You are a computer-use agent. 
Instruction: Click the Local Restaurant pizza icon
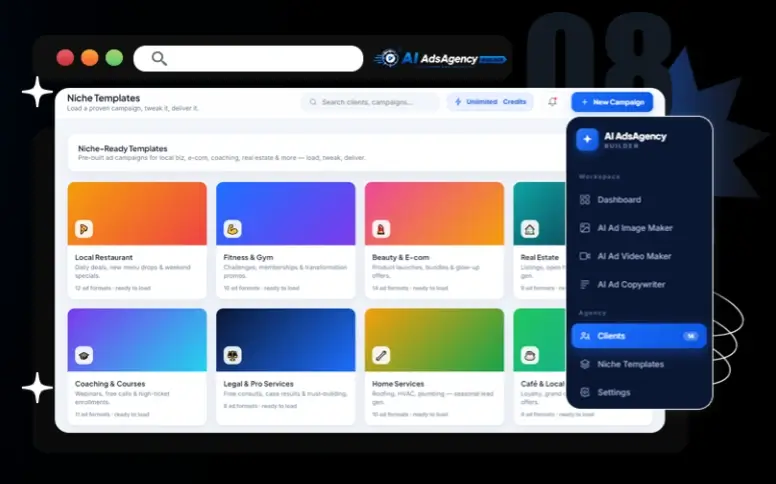[x=84, y=229]
